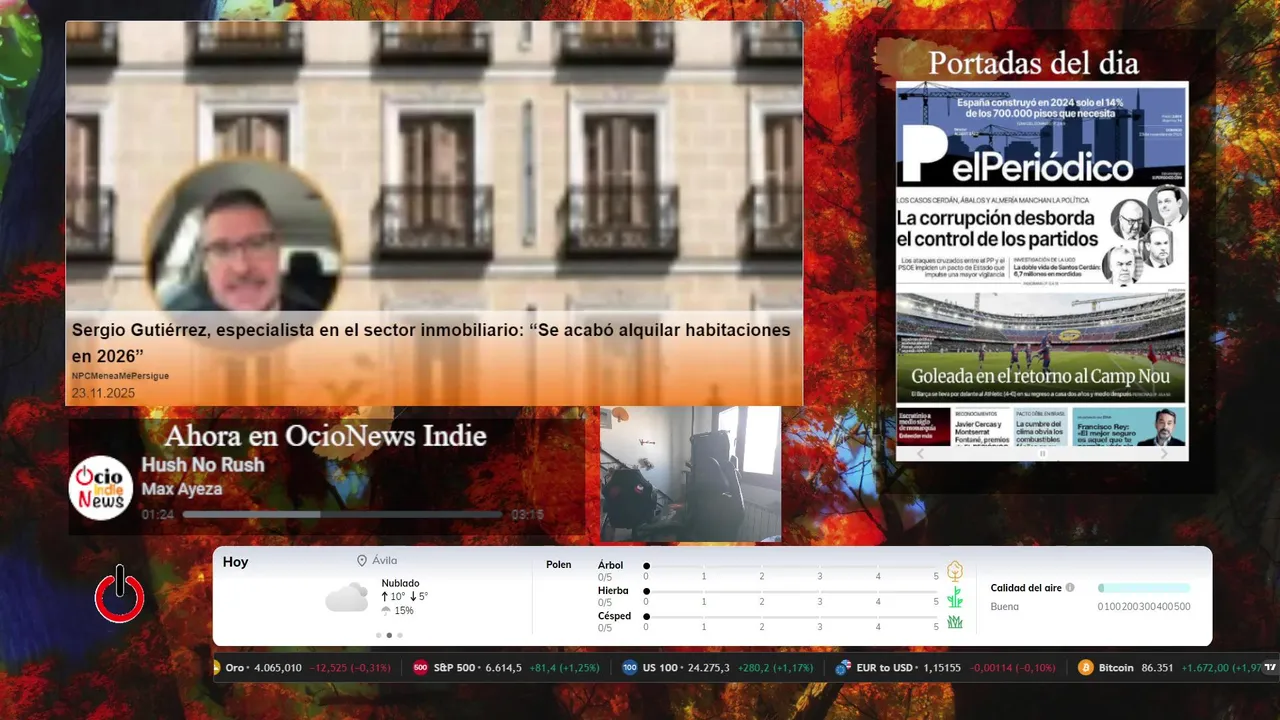
Task: Click the song title 'Hush No Rush'
Action: click(x=203, y=465)
